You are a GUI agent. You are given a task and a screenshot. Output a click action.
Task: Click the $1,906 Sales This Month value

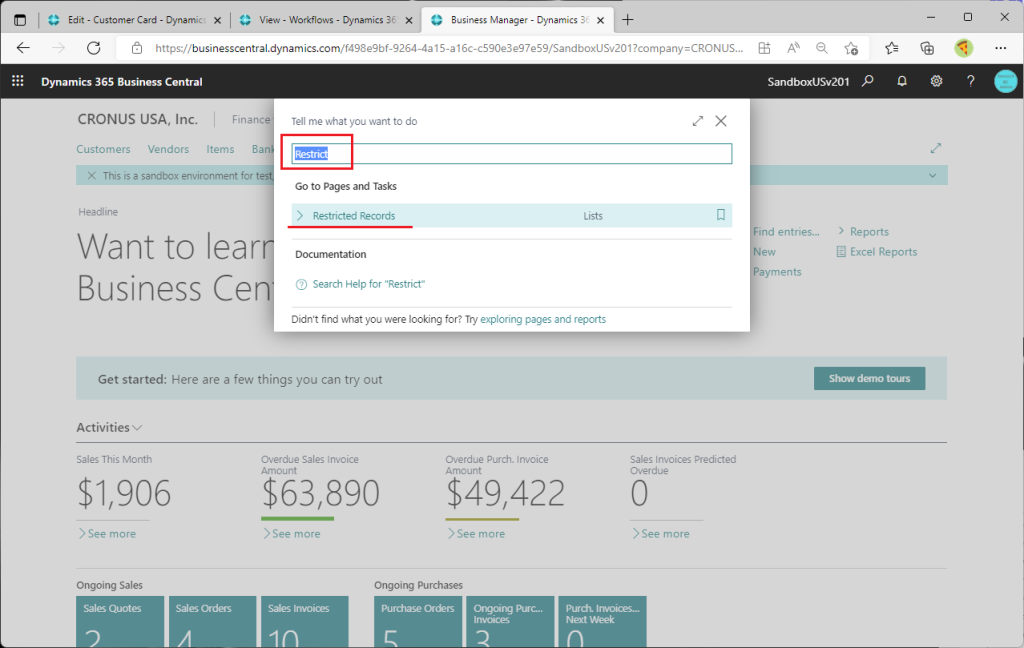(x=124, y=493)
